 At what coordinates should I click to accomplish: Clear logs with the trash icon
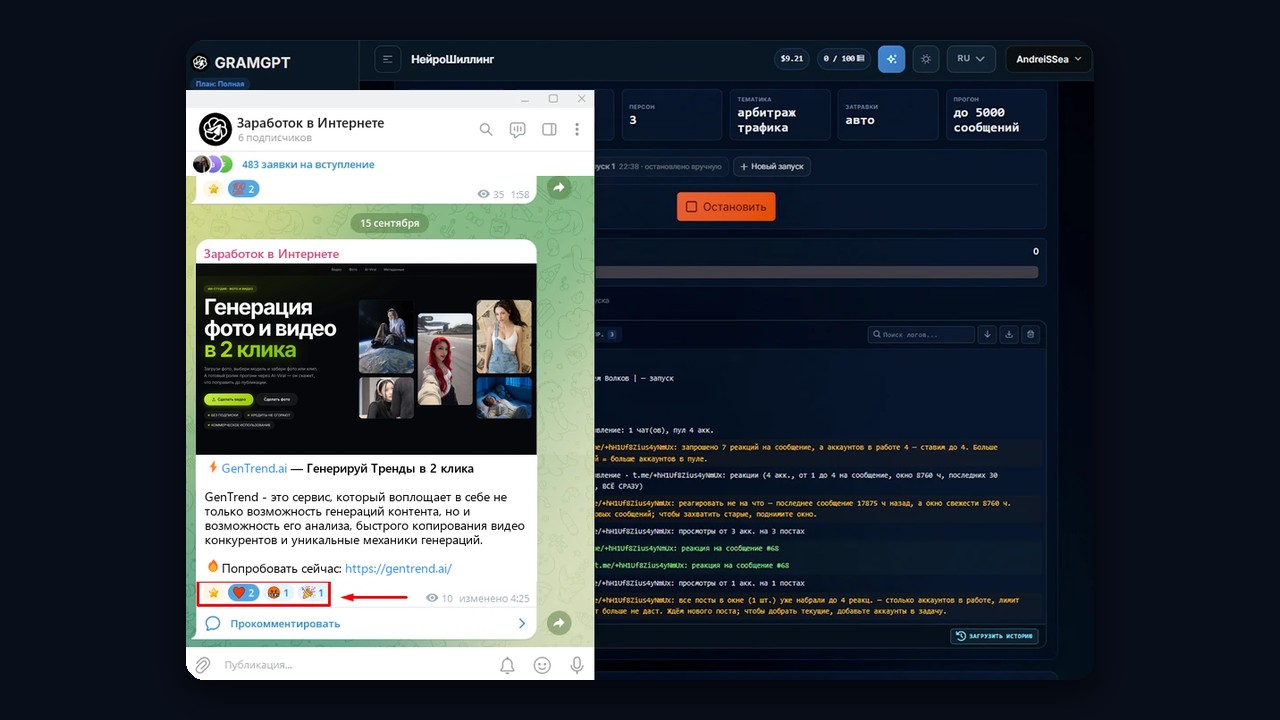point(1031,334)
